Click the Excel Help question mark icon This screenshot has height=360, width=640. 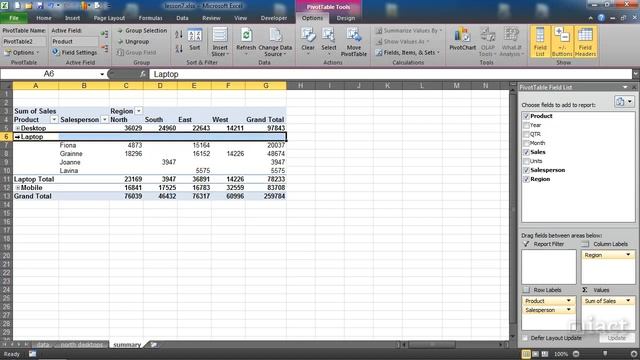601,18
